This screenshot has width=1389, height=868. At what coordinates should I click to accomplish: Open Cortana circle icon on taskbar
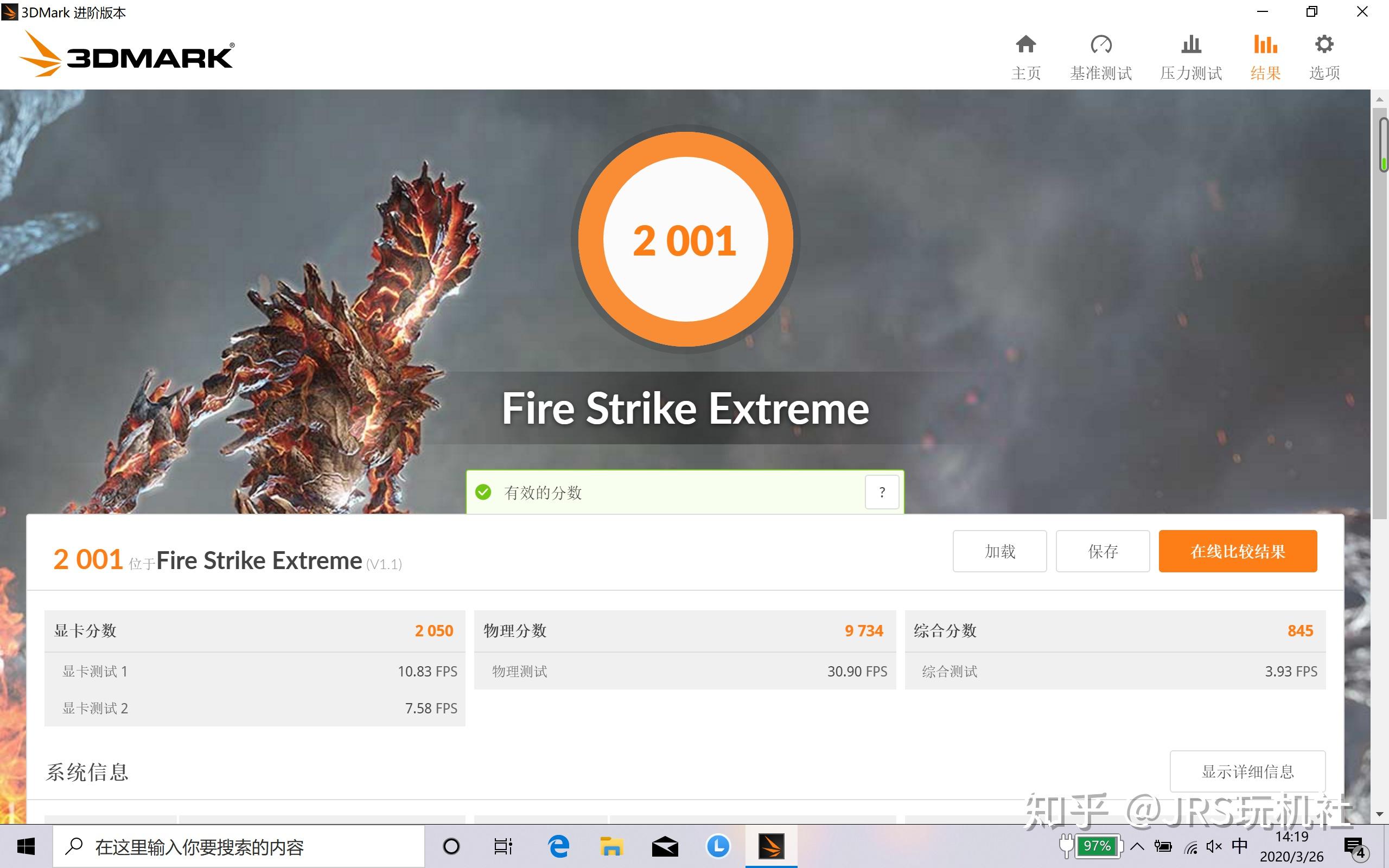(451, 846)
